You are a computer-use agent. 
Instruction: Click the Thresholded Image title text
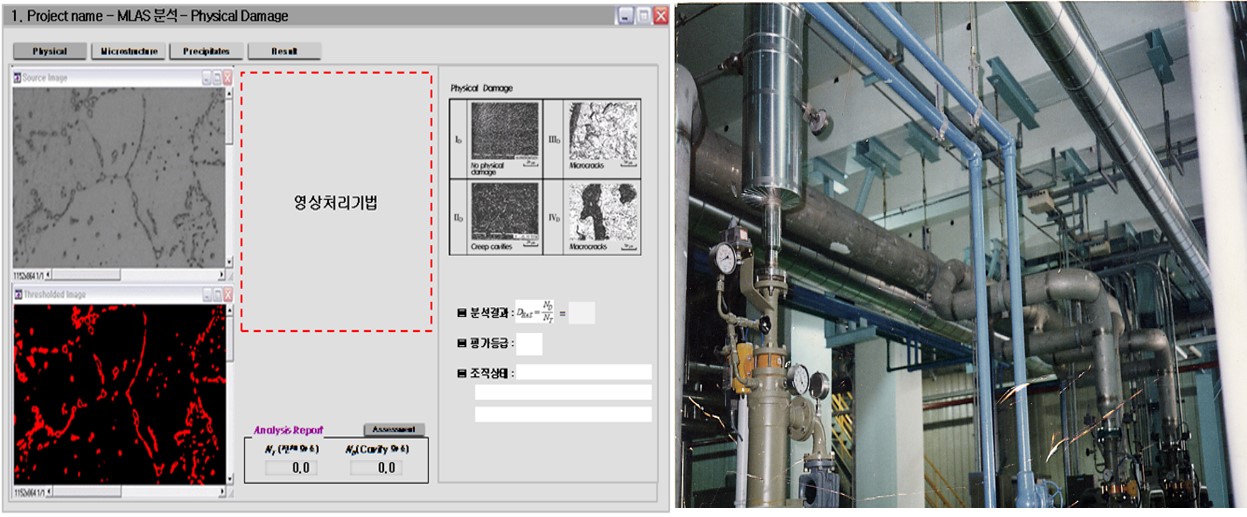coord(54,295)
